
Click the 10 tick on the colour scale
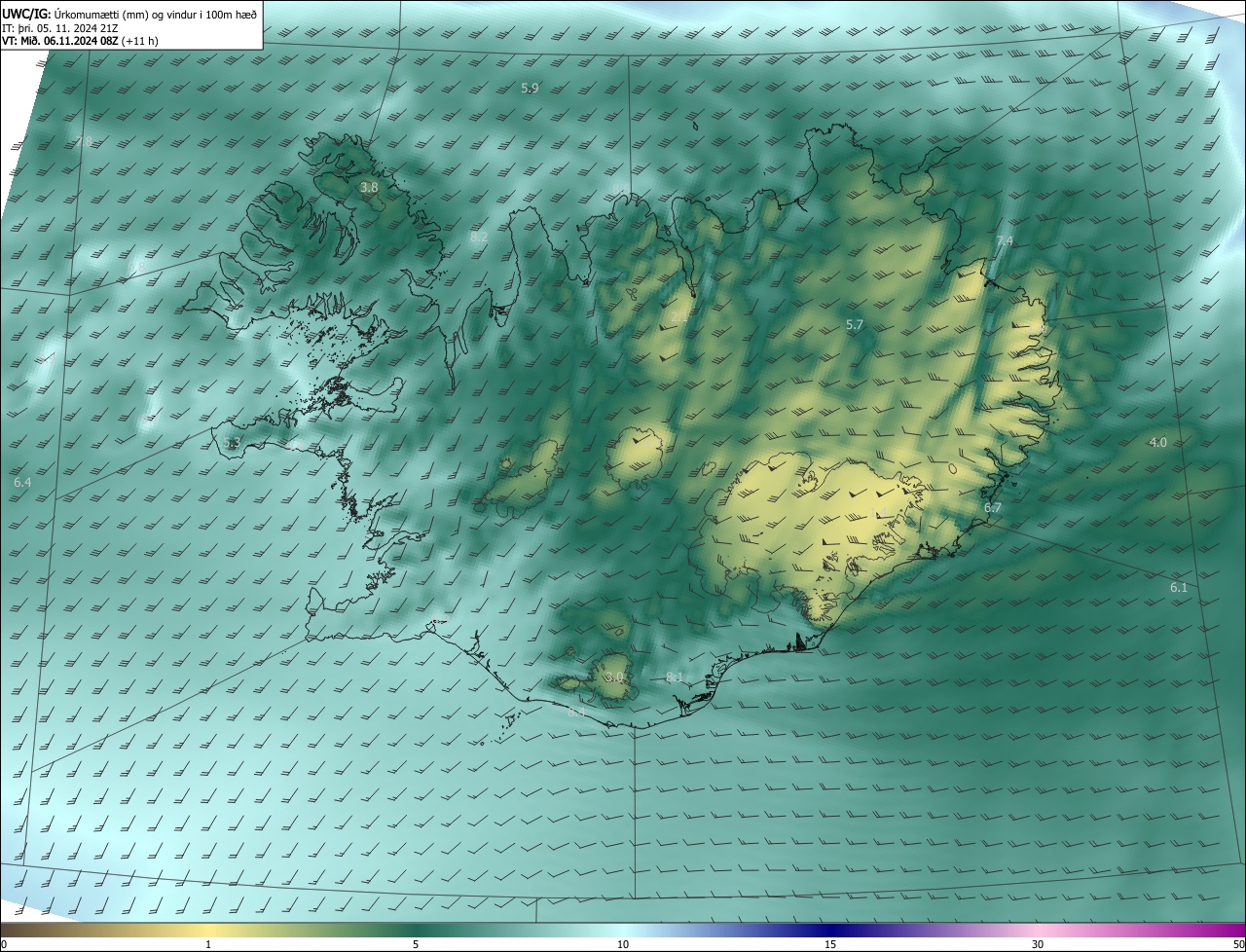tap(623, 944)
